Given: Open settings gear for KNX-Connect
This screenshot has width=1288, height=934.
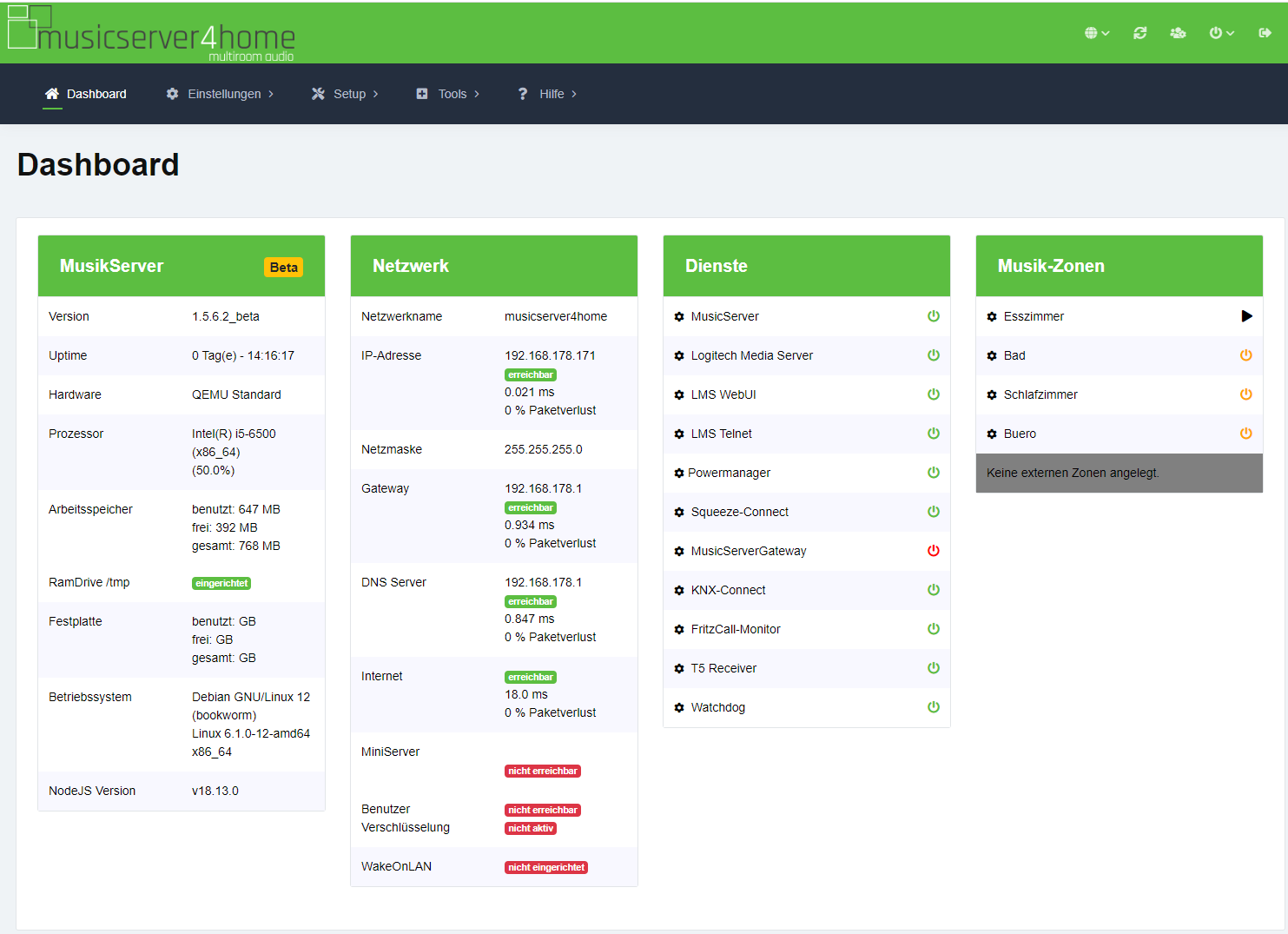Looking at the screenshot, I should (679, 591).
